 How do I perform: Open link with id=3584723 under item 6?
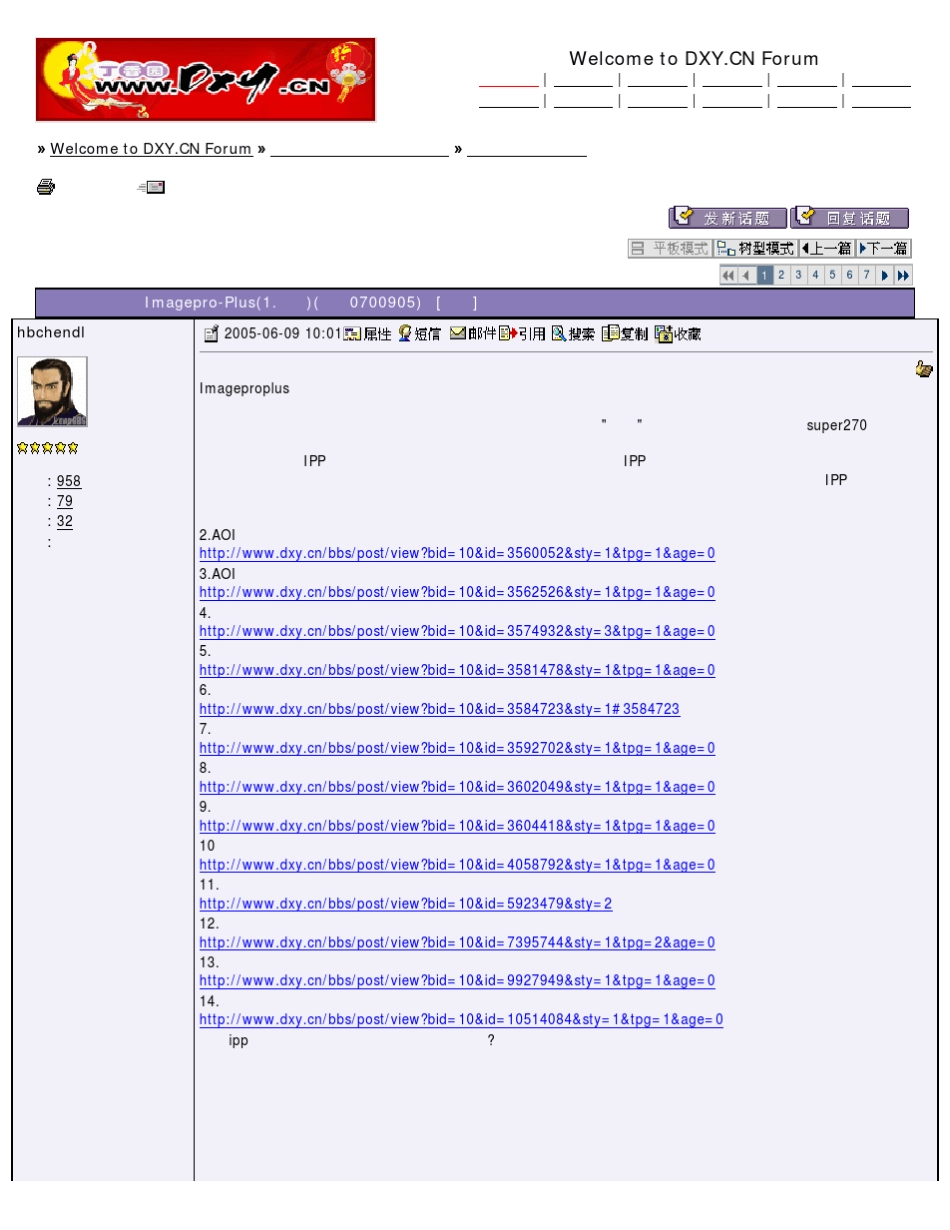coord(439,710)
